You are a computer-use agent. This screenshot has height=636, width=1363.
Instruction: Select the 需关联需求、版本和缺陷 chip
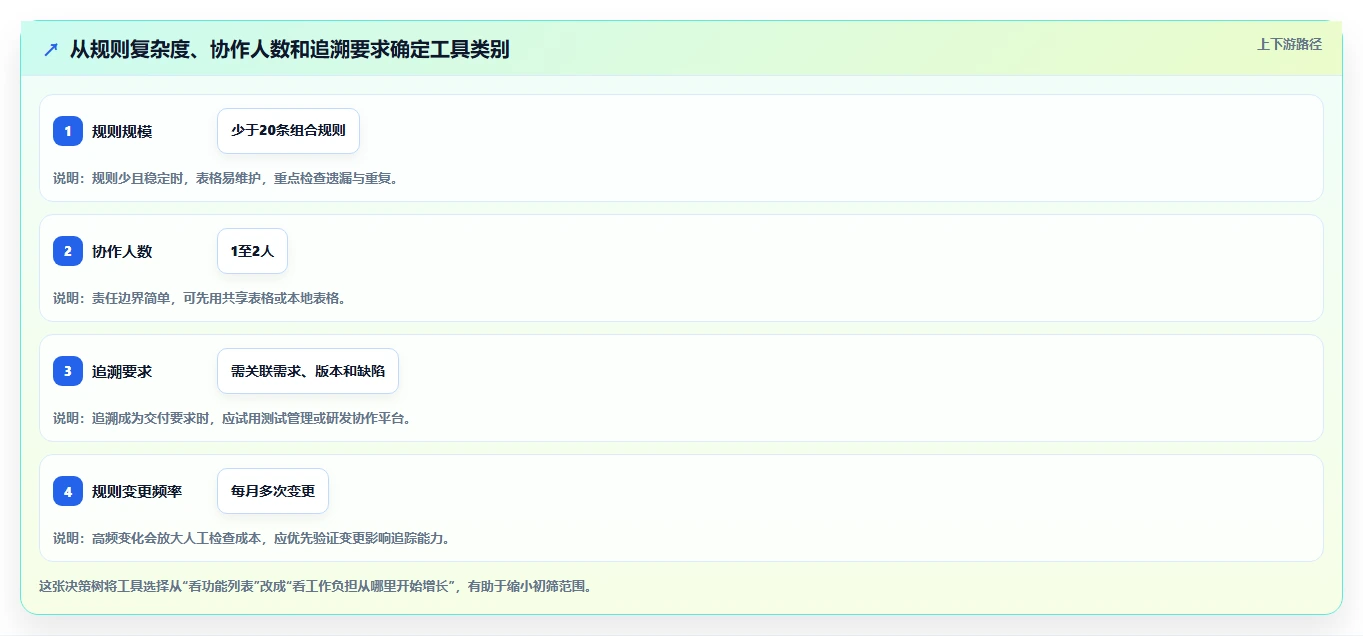tap(308, 371)
